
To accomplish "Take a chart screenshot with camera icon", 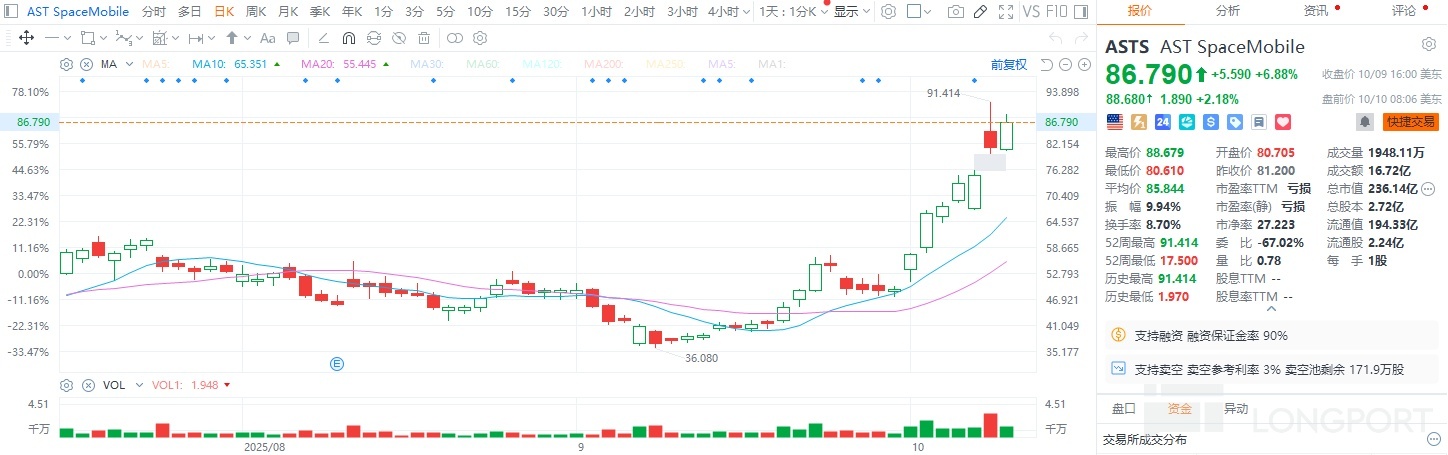I will (x=956, y=12).
